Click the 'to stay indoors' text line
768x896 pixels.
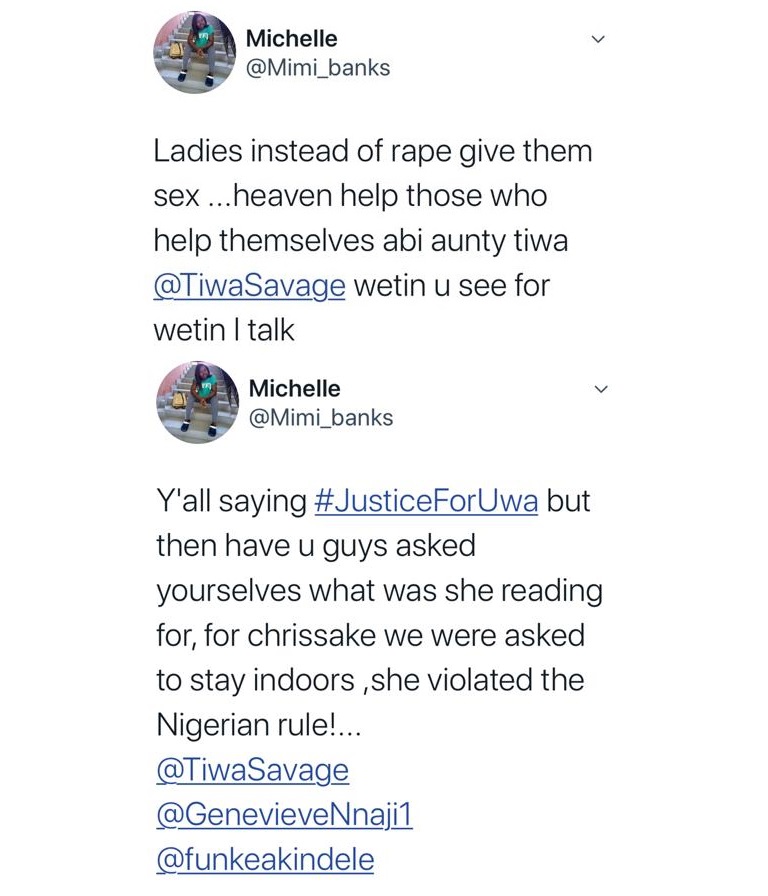[255, 680]
